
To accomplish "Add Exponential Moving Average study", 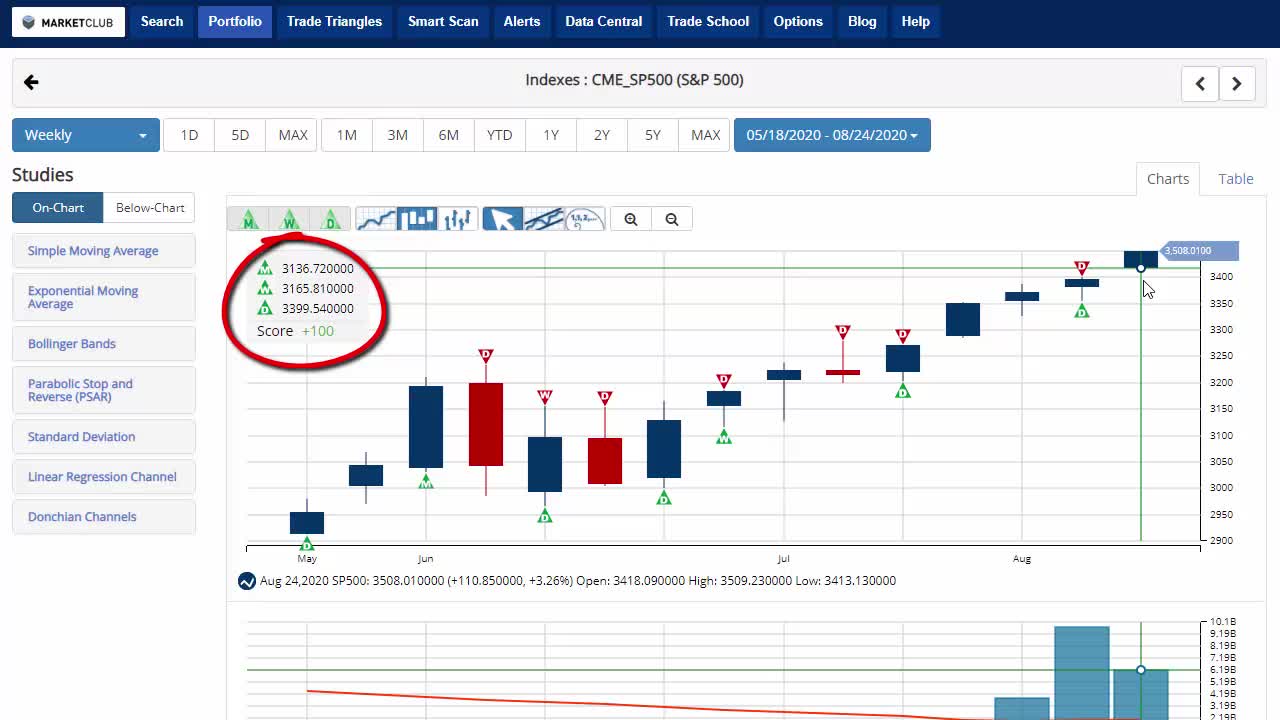I will pyautogui.click(x=104, y=297).
